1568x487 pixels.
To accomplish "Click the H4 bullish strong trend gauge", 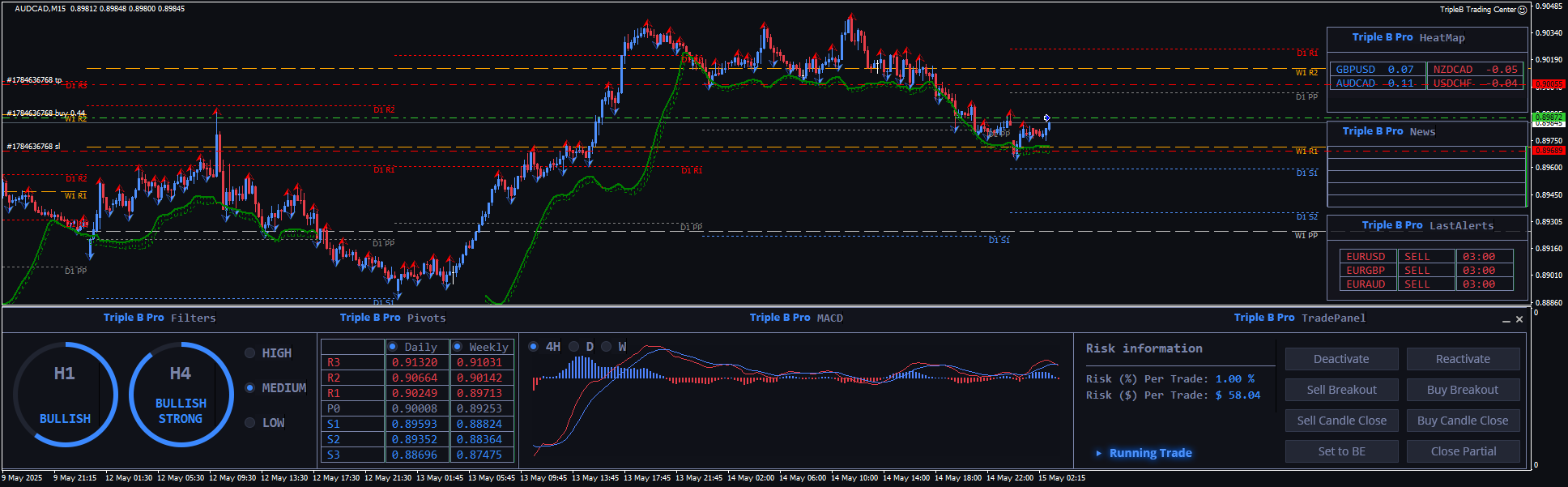I will tap(181, 395).
